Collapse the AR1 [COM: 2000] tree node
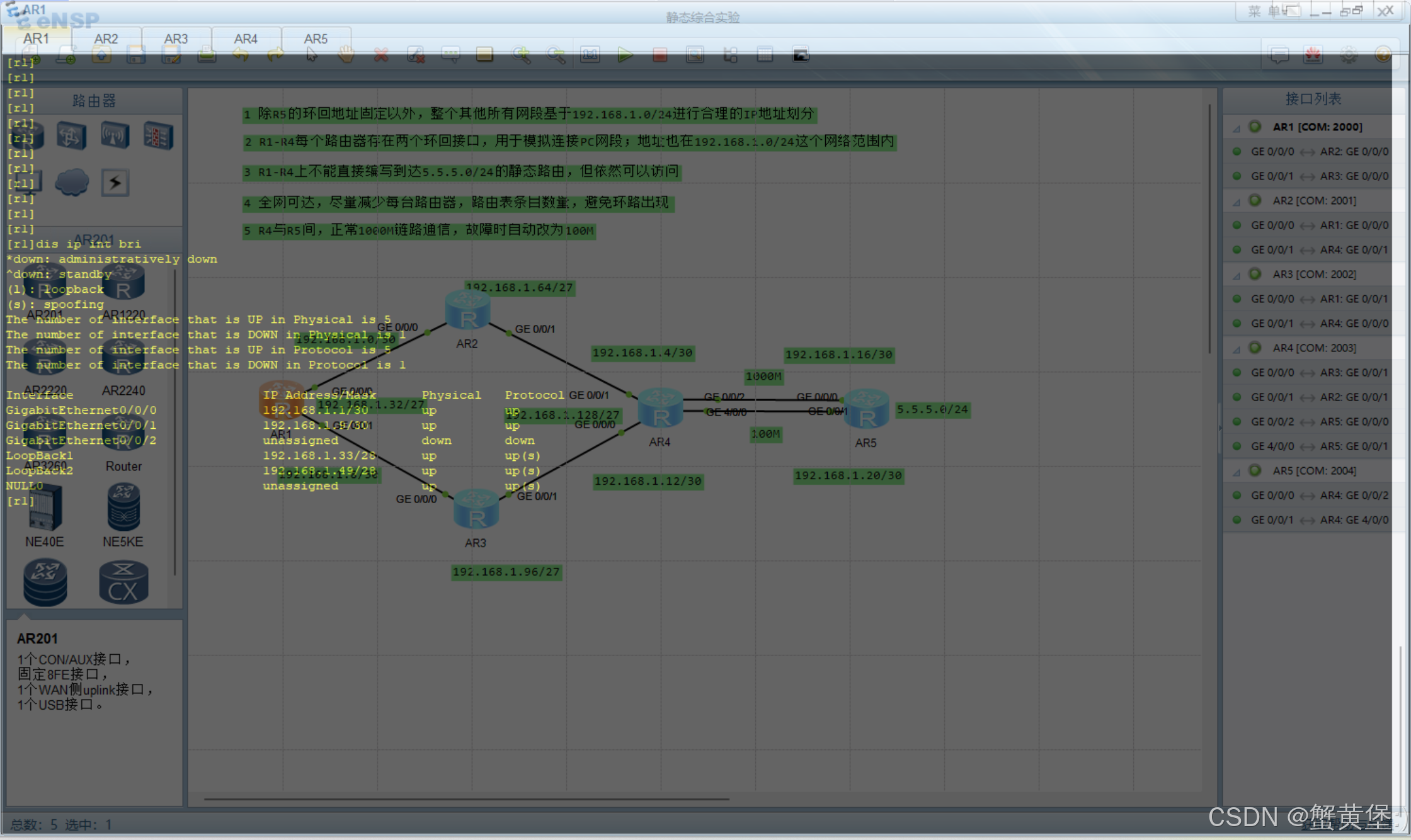 pyautogui.click(x=1237, y=128)
